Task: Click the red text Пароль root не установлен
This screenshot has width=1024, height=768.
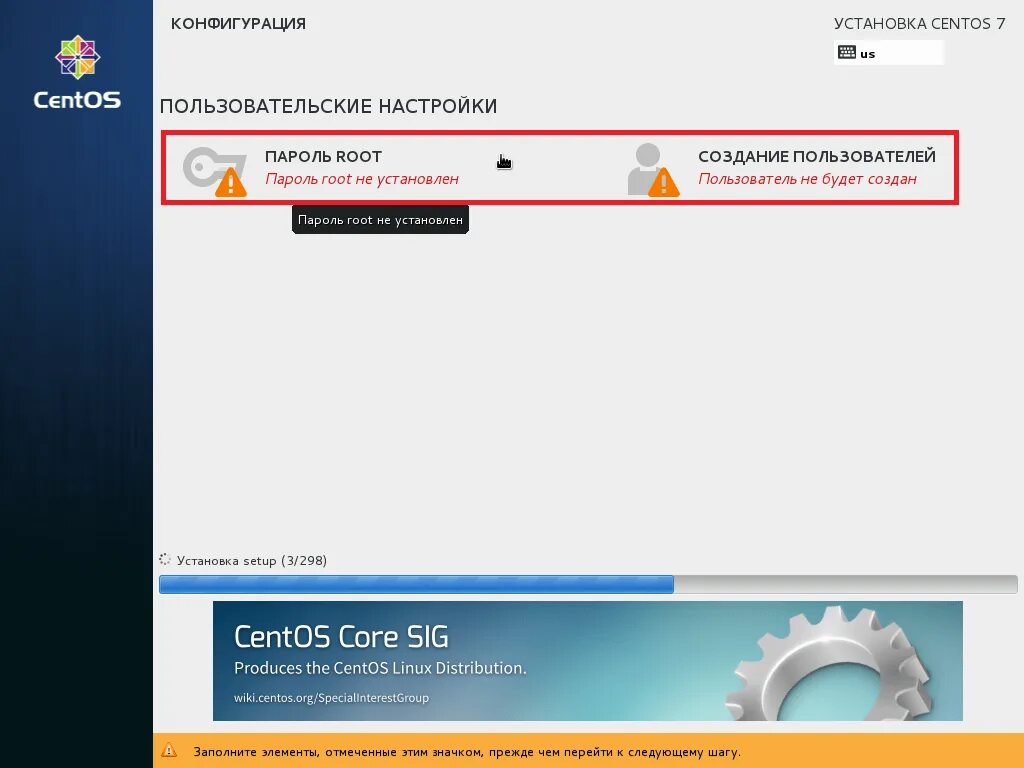Action: [362, 179]
